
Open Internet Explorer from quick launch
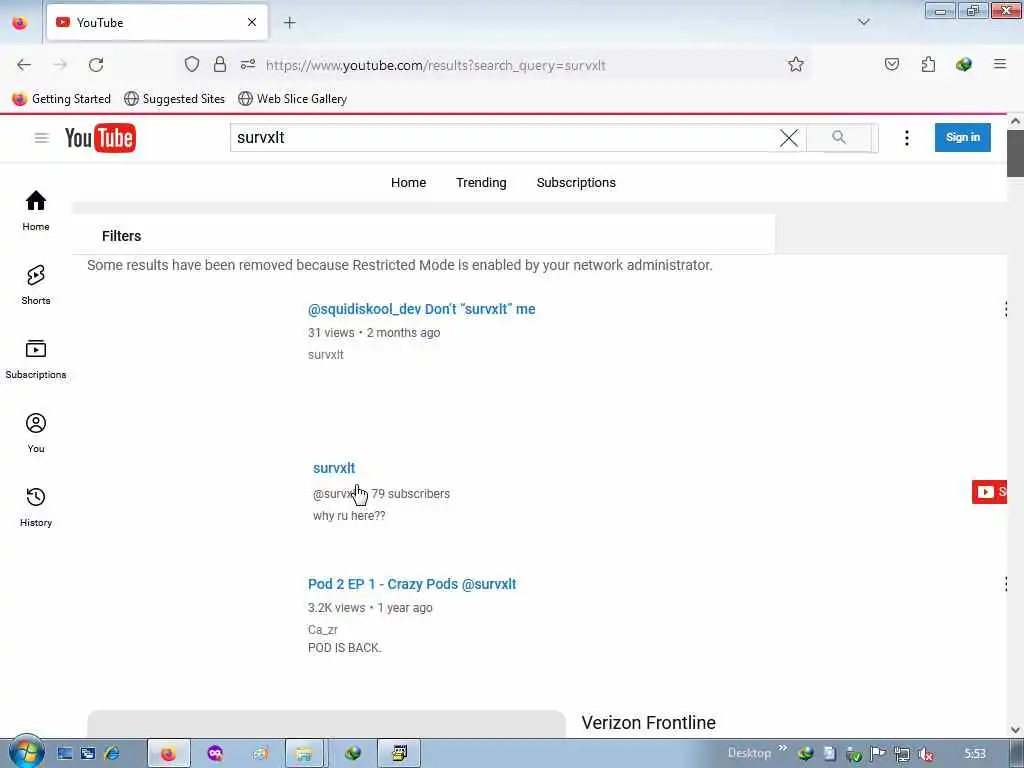point(112,754)
